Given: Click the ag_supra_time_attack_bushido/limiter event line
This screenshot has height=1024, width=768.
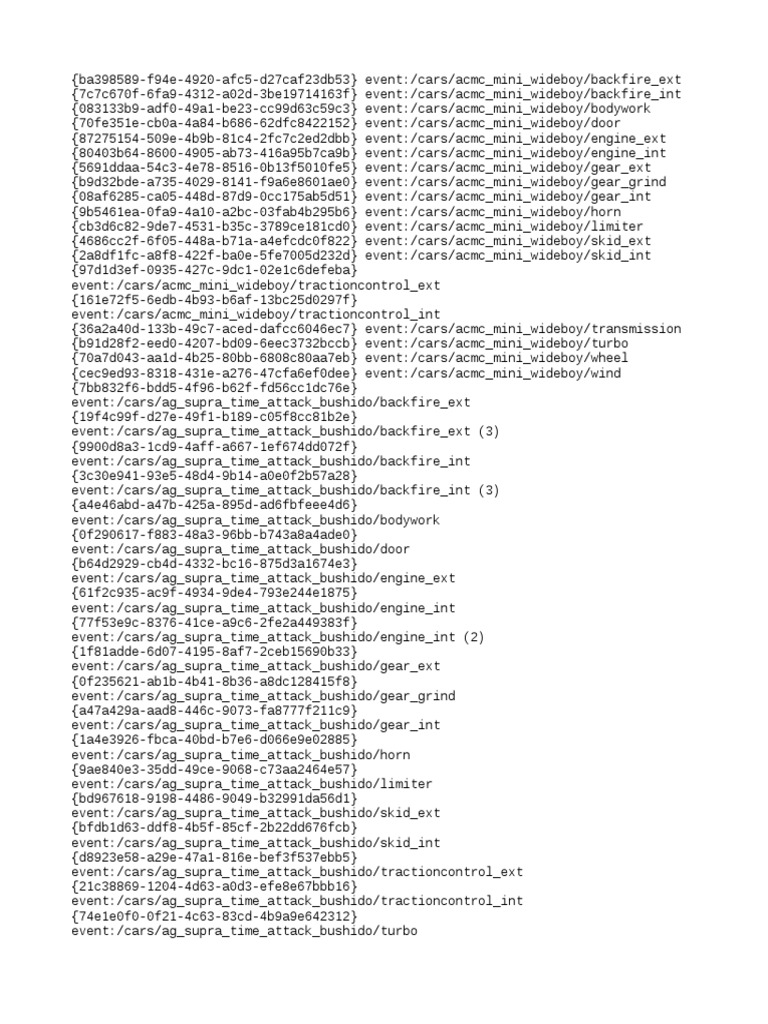Looking at the screenshot, I should tap(252, 784).
